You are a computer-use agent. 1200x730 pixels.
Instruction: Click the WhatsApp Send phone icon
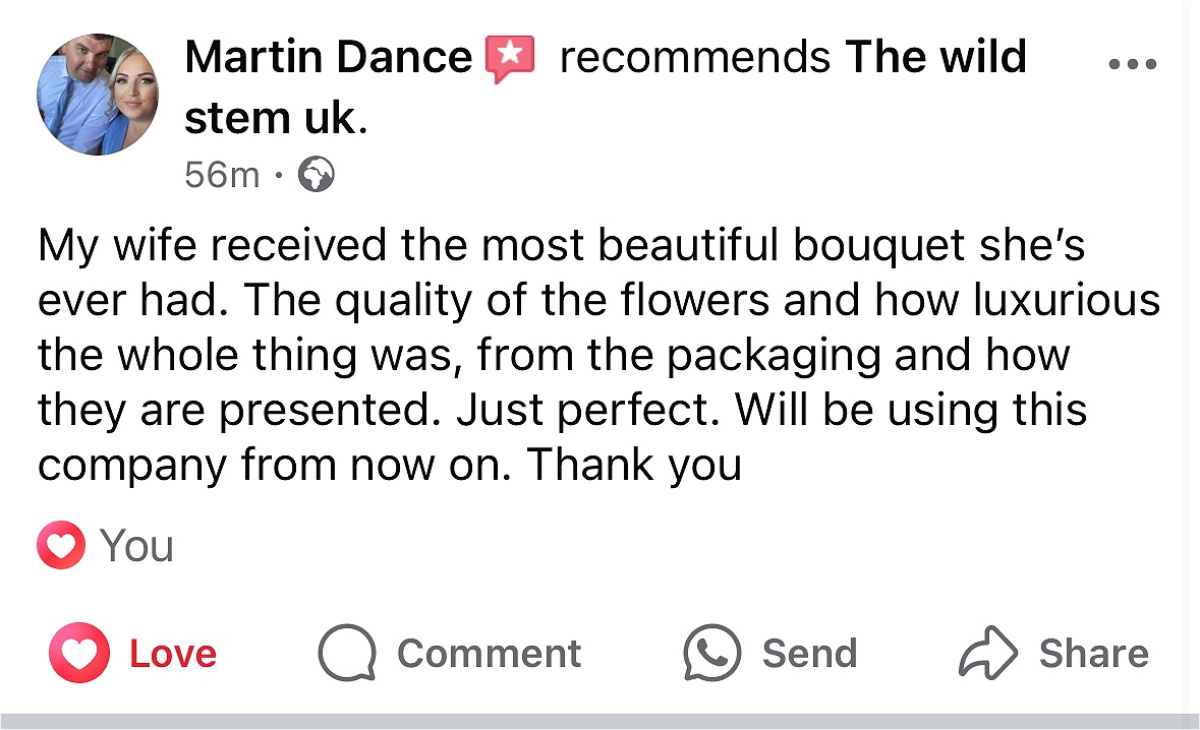tap(712, 654)
